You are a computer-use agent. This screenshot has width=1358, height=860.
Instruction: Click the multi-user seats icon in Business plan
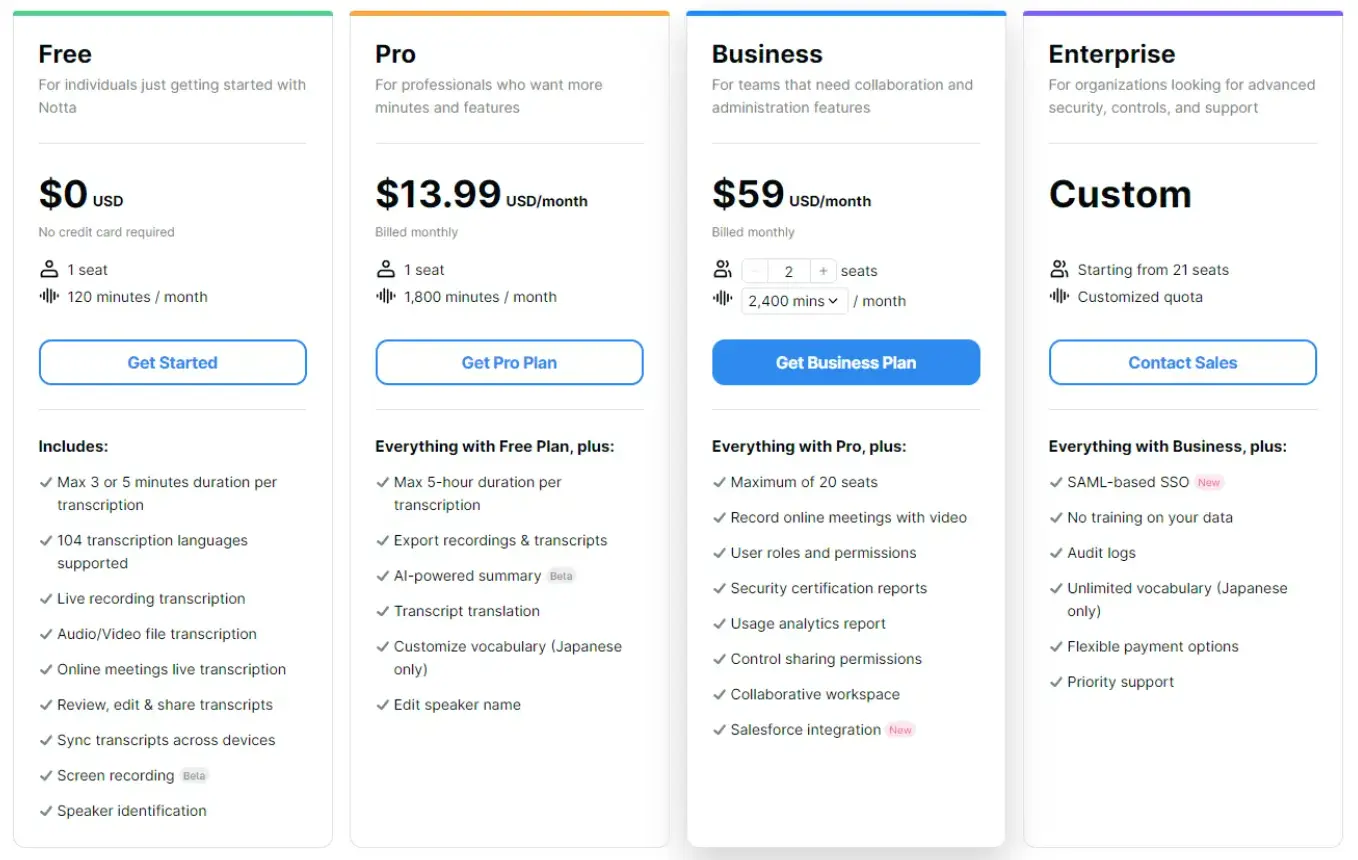(x=722, y=270)
